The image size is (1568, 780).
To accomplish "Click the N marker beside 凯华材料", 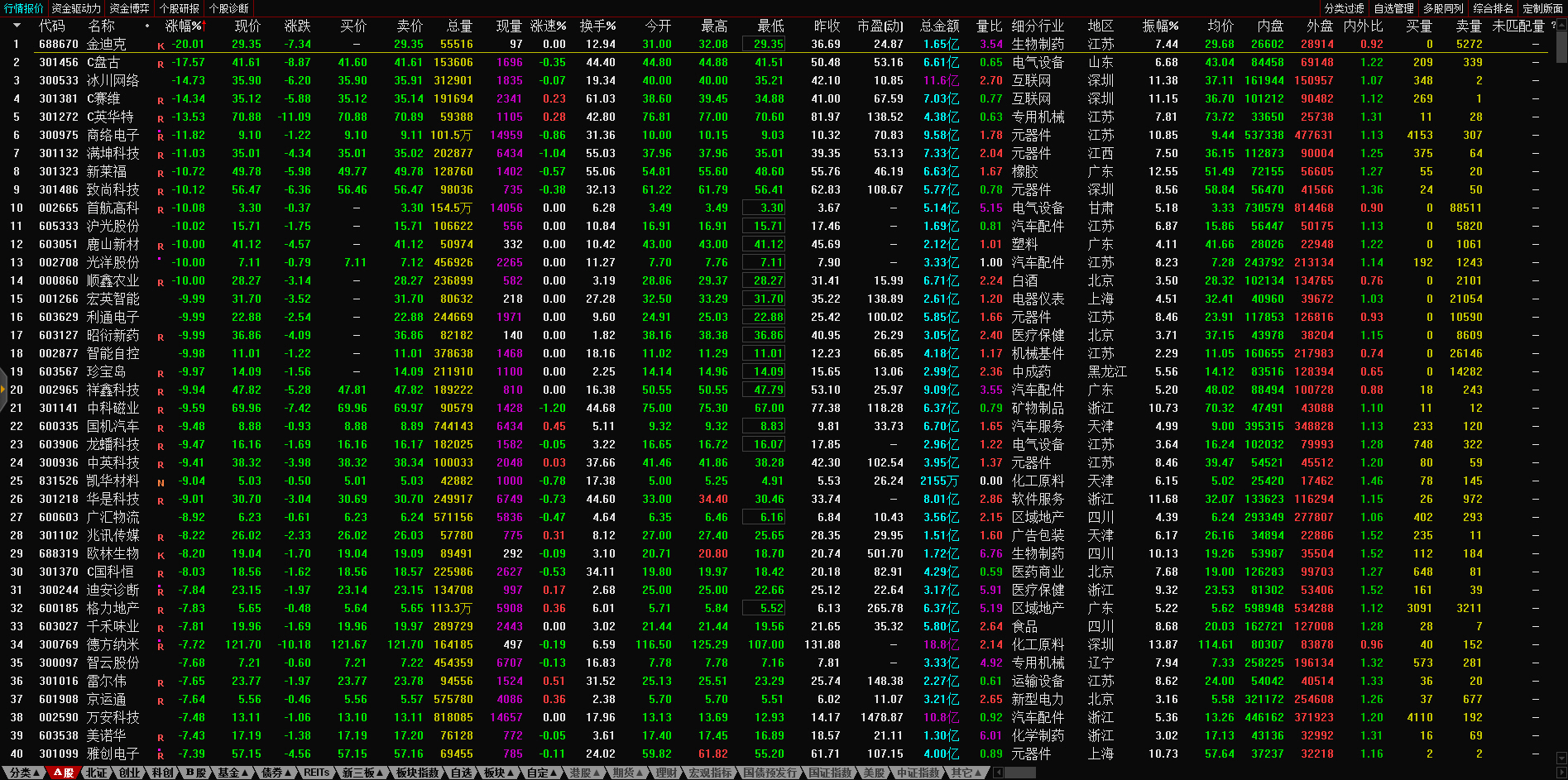I will coord(161,483).
